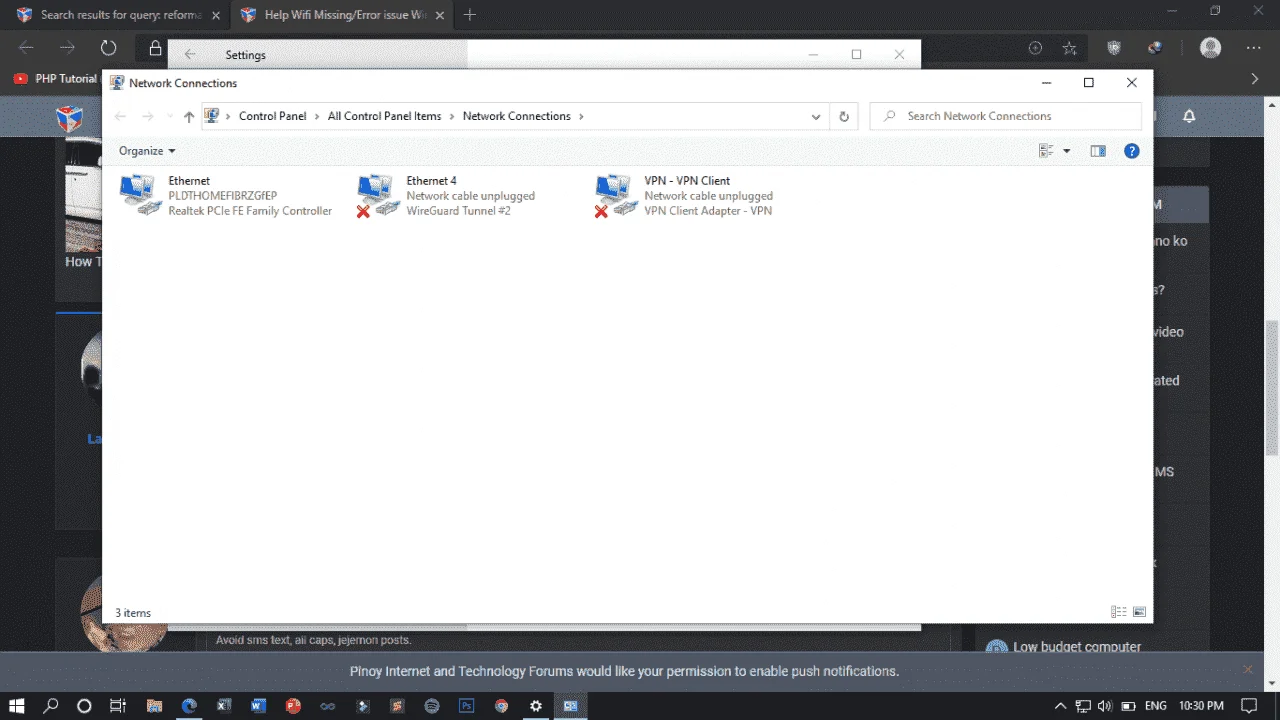Open Task View on taskbar
Screen dimensions: 1280x720
pyautogui.click(x=117, y=705)
